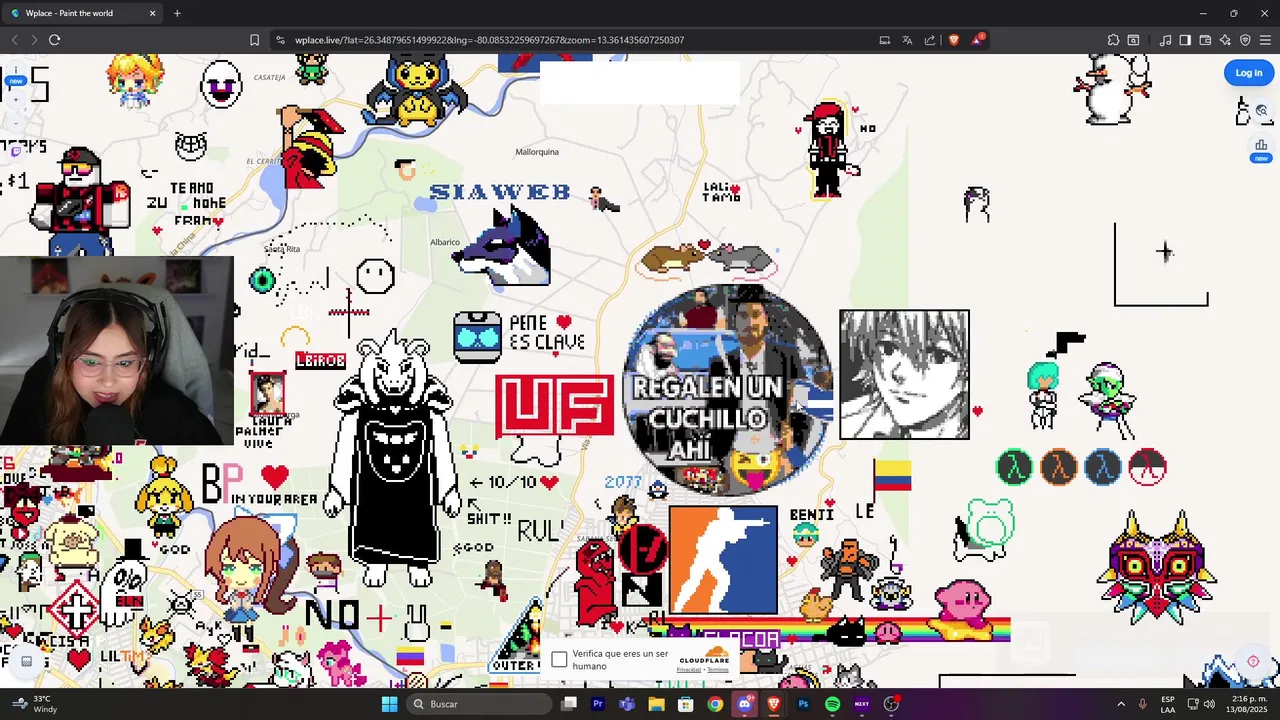1280x720 pixels.
Task: Open the Brave Wallet icon
Action: tap(1205, 40)
